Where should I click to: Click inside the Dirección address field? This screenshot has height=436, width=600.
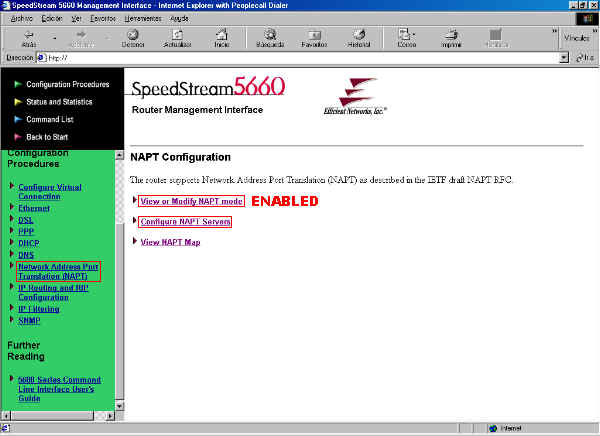300,58
